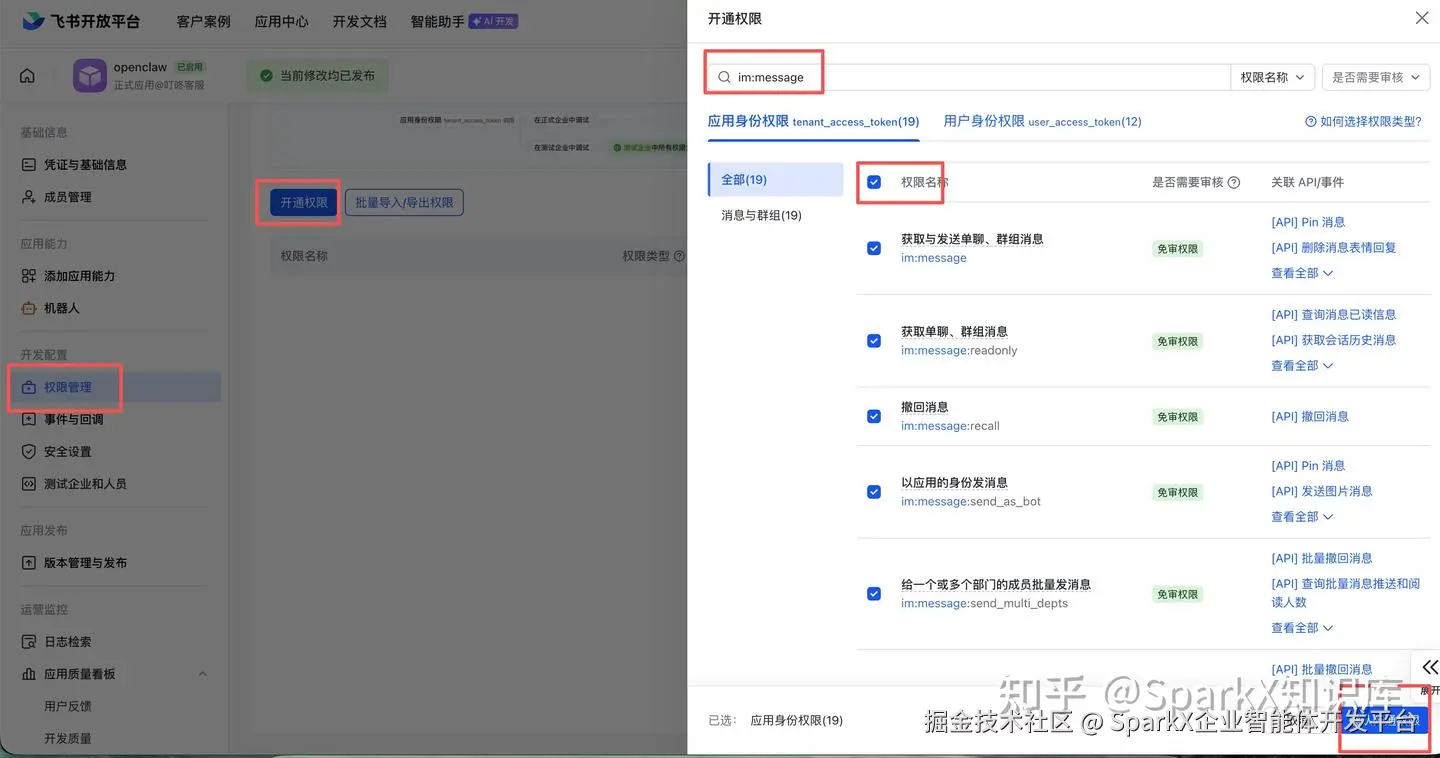The image size is (1440, 758).
Task: Open 测试企业和人员 in the sidebar
Action: pyautogui.click(x=85, y=484)
